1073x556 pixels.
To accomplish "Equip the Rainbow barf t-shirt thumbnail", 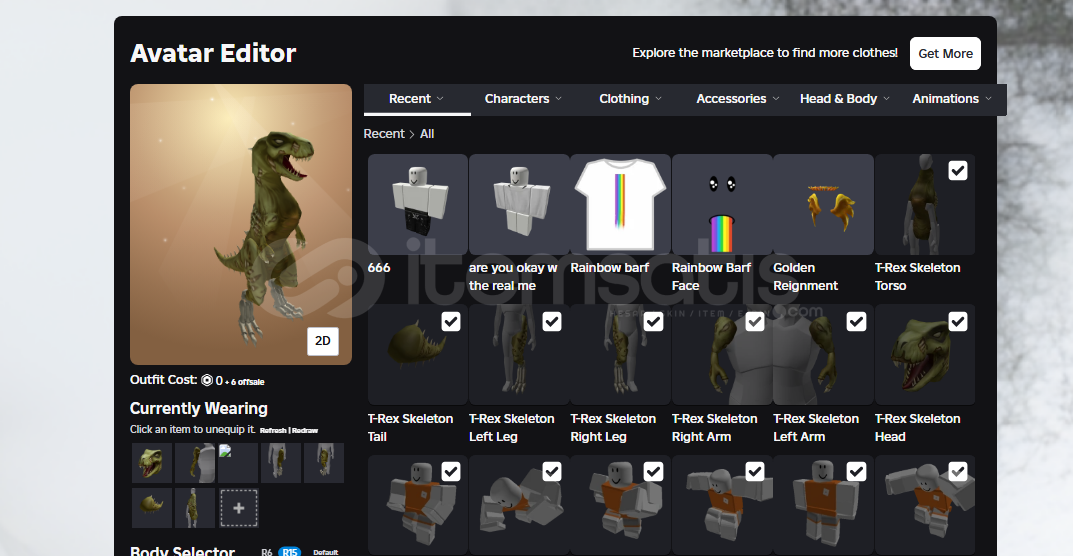I will tap(620, 205).
